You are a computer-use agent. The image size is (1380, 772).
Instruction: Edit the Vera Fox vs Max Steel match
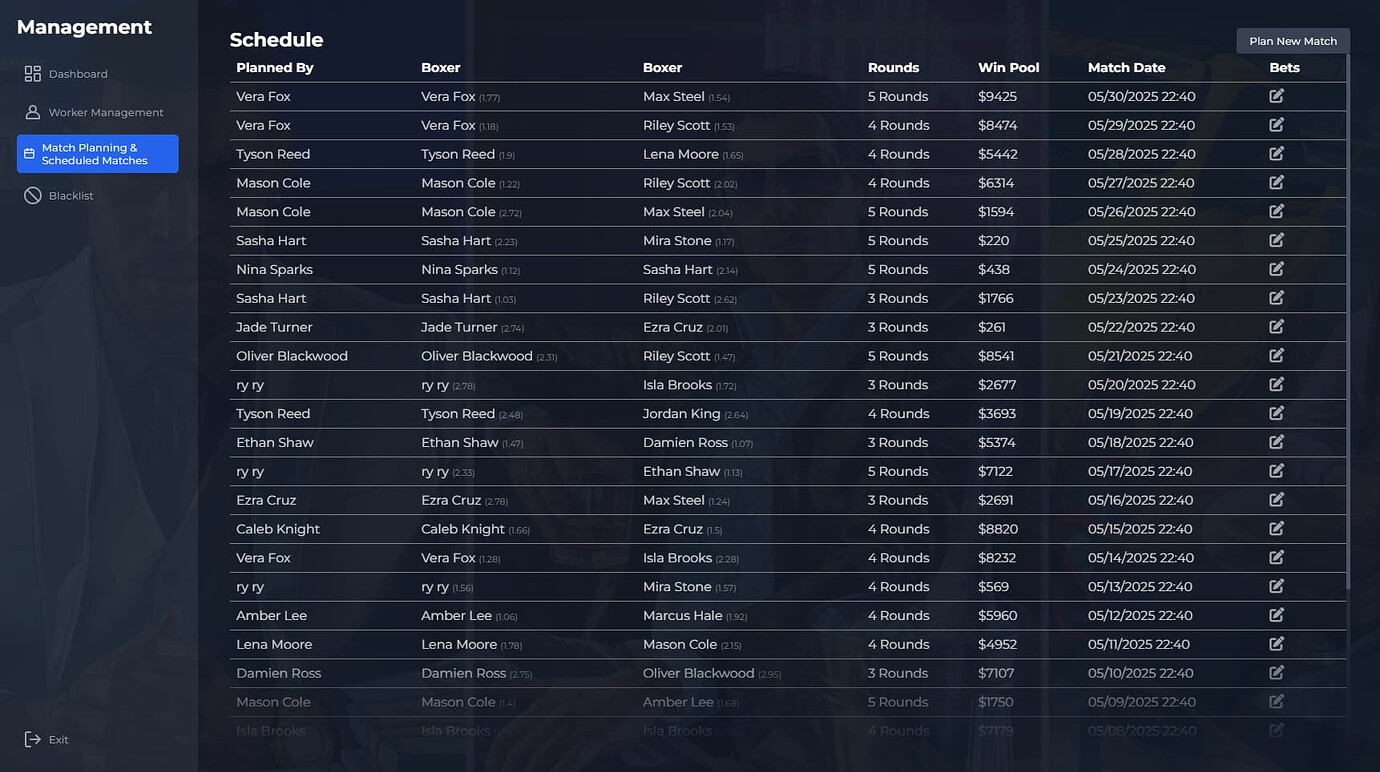point(1276,95)
